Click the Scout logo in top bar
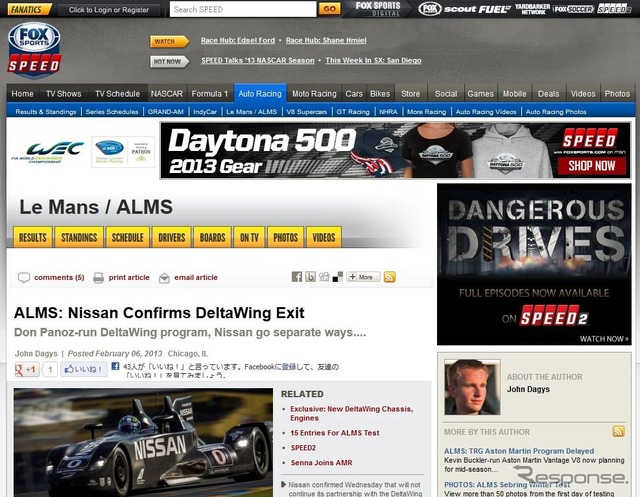Screen dimensions: 640x497 (x=460, y=9)
